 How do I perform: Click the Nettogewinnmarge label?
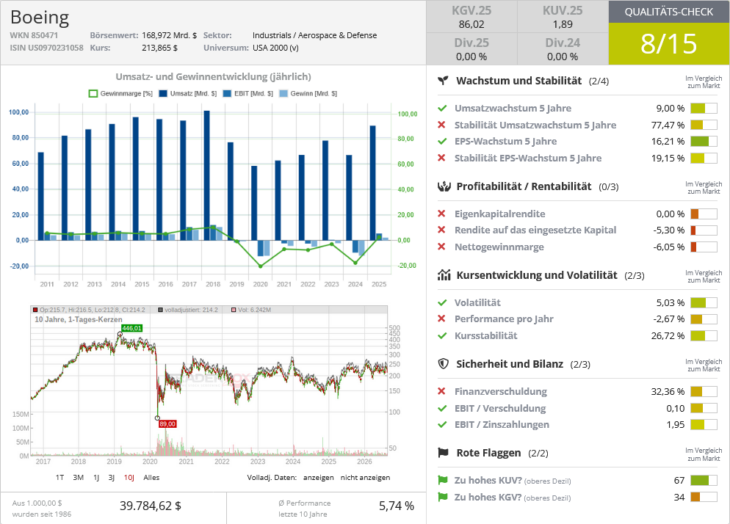(499, 247)
